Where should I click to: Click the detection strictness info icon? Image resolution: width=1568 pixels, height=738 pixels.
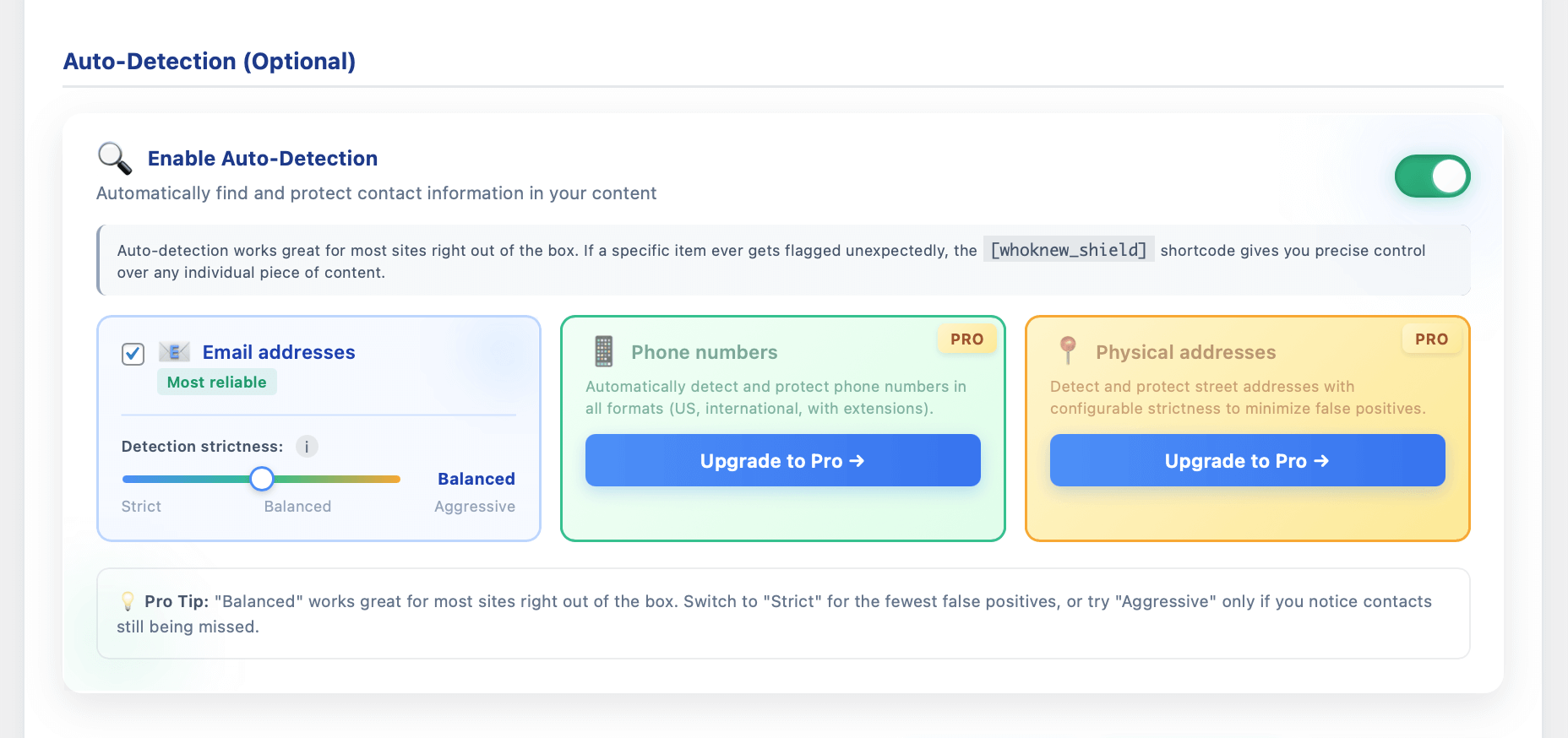point(307,447)
